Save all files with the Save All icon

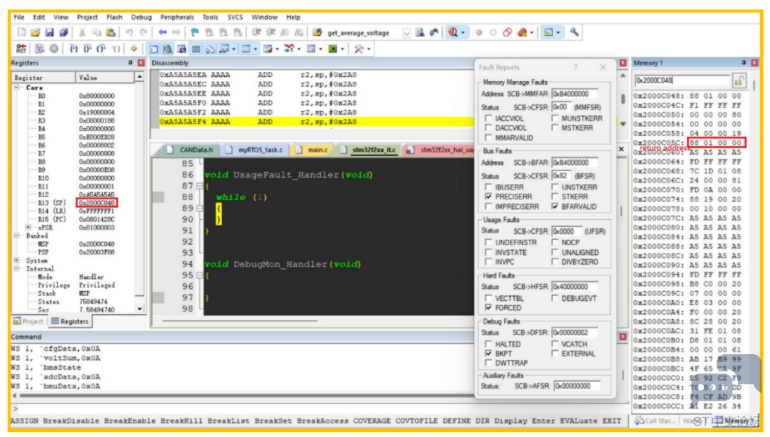[x=64, y=32]
